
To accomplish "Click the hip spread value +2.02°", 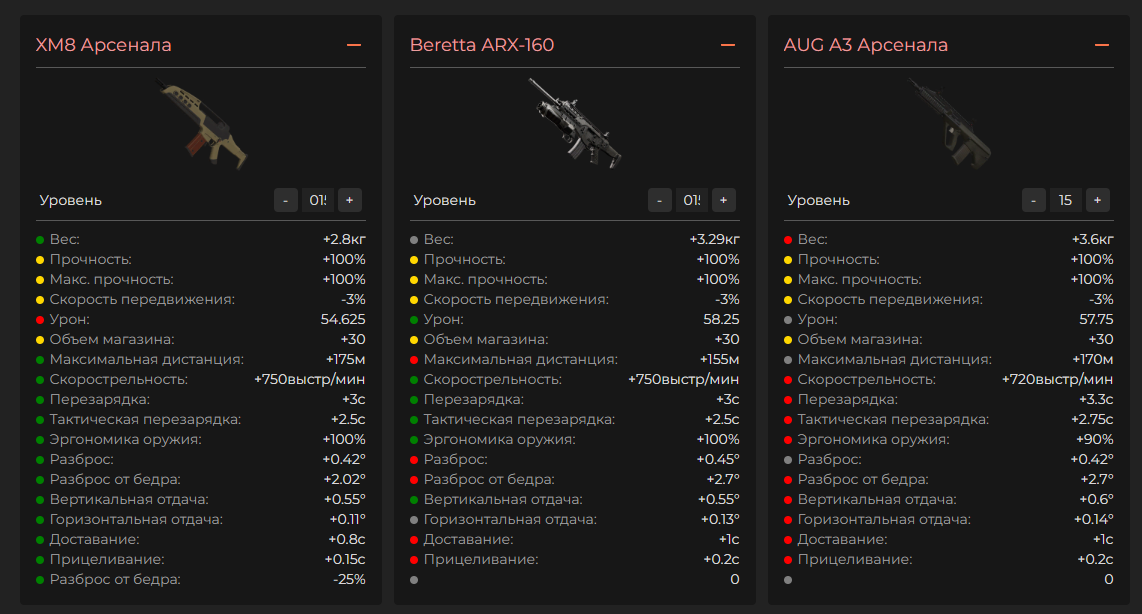I will [344, 480].
